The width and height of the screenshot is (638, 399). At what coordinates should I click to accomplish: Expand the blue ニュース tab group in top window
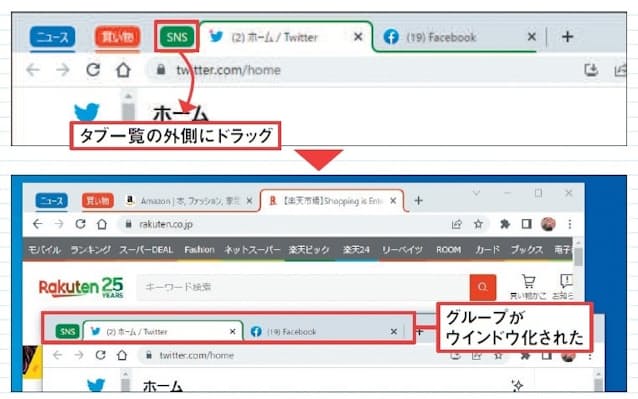coord(52,37)
